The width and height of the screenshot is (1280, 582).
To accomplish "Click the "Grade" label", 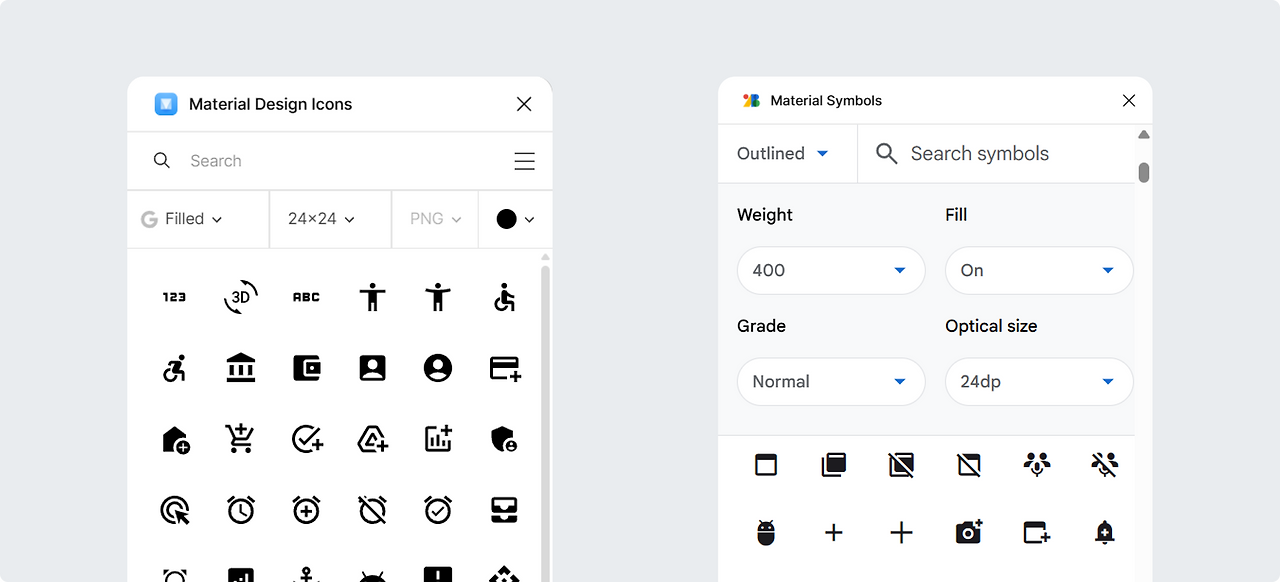I will point(761,326).
